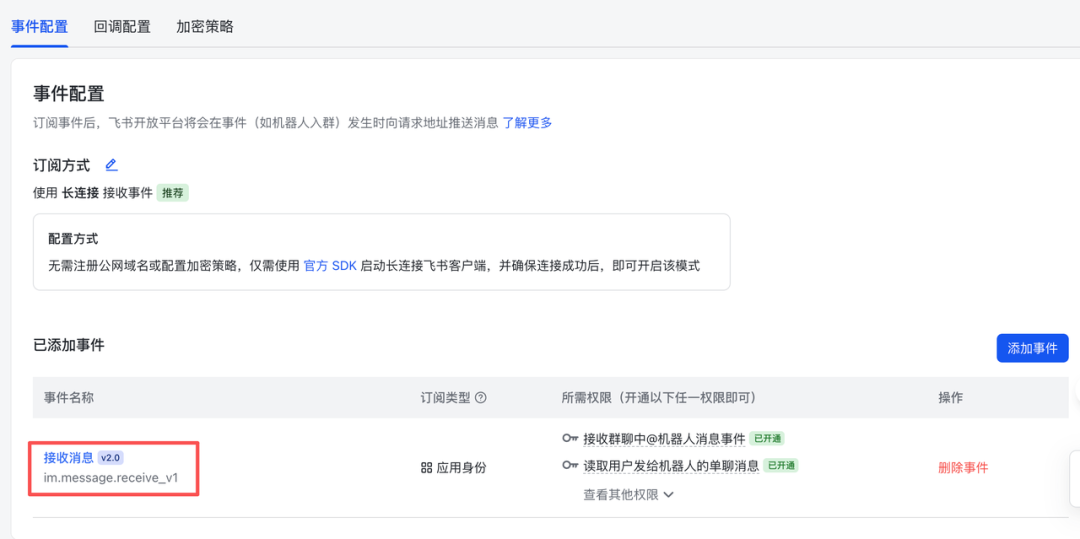This screenshot has height=539, width=1080.
Task: Click the bold 长连接 text
Action: [81, 193]
